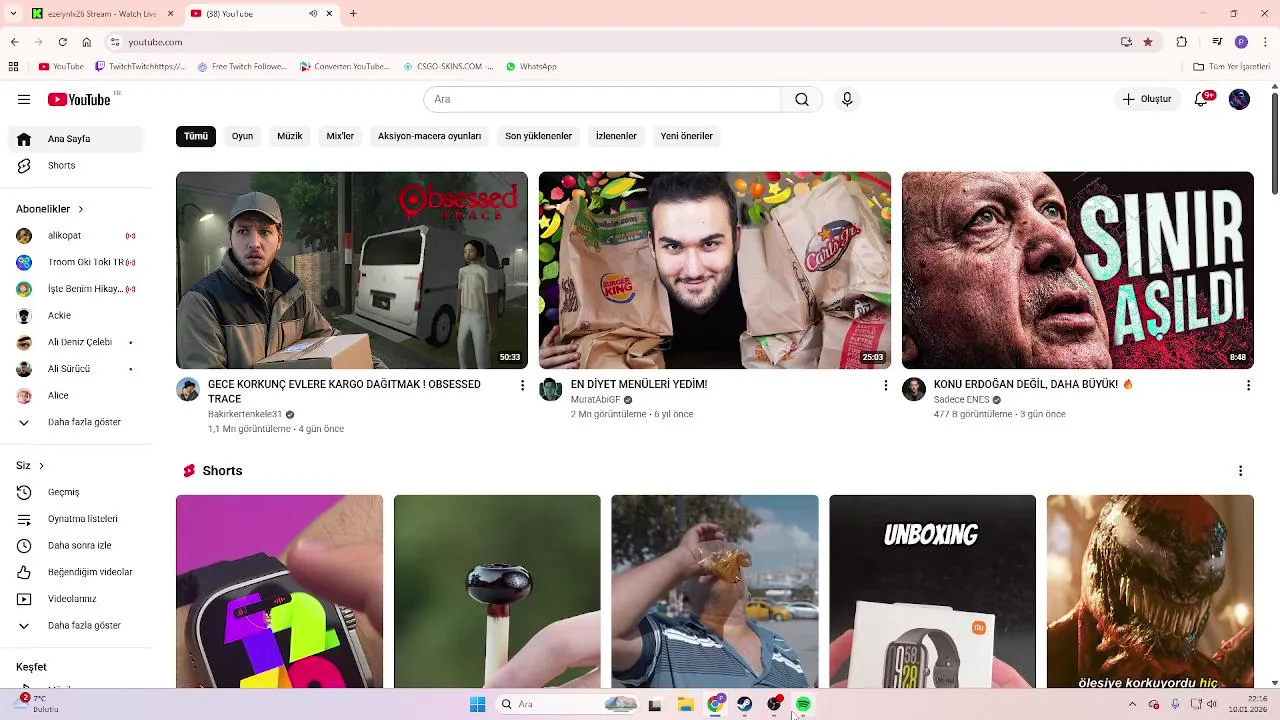The width and height of the screenshot is (1280, 720).
Task: Open YouTube notifications bell
Action: point(1202,99)
